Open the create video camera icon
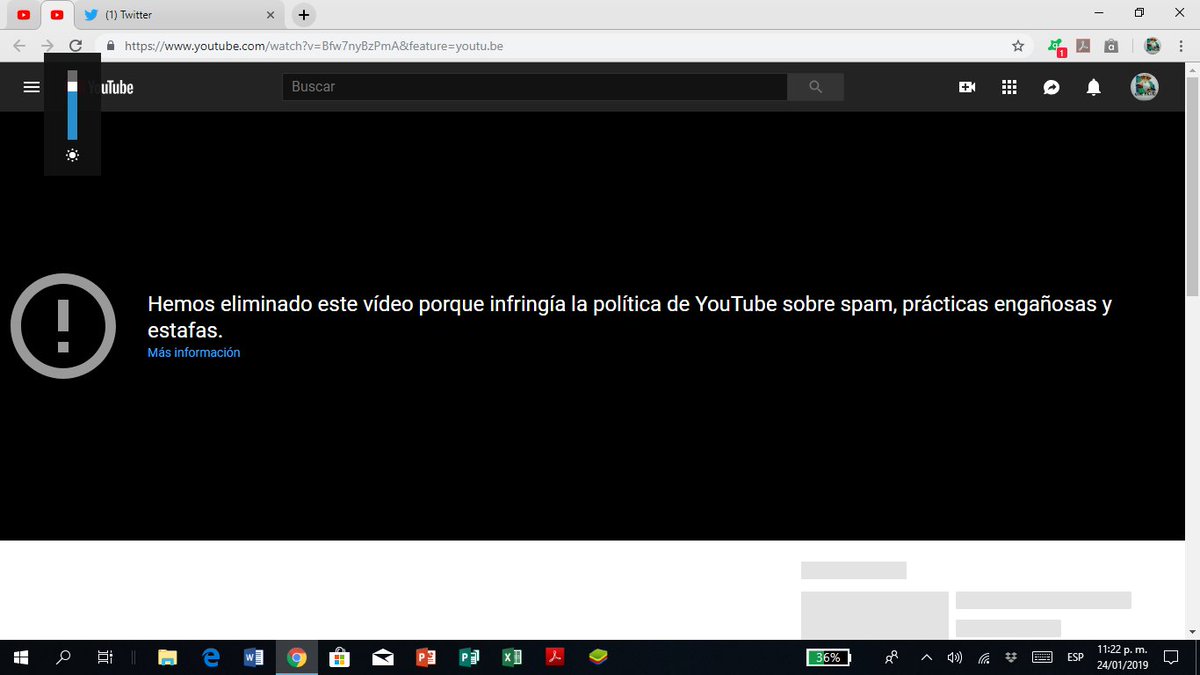 967,87
